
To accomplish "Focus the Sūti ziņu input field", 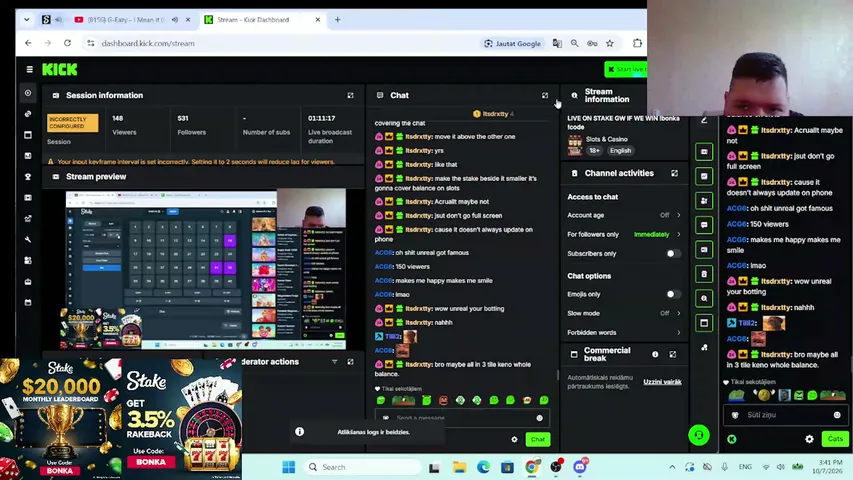I will click(786, 415).
